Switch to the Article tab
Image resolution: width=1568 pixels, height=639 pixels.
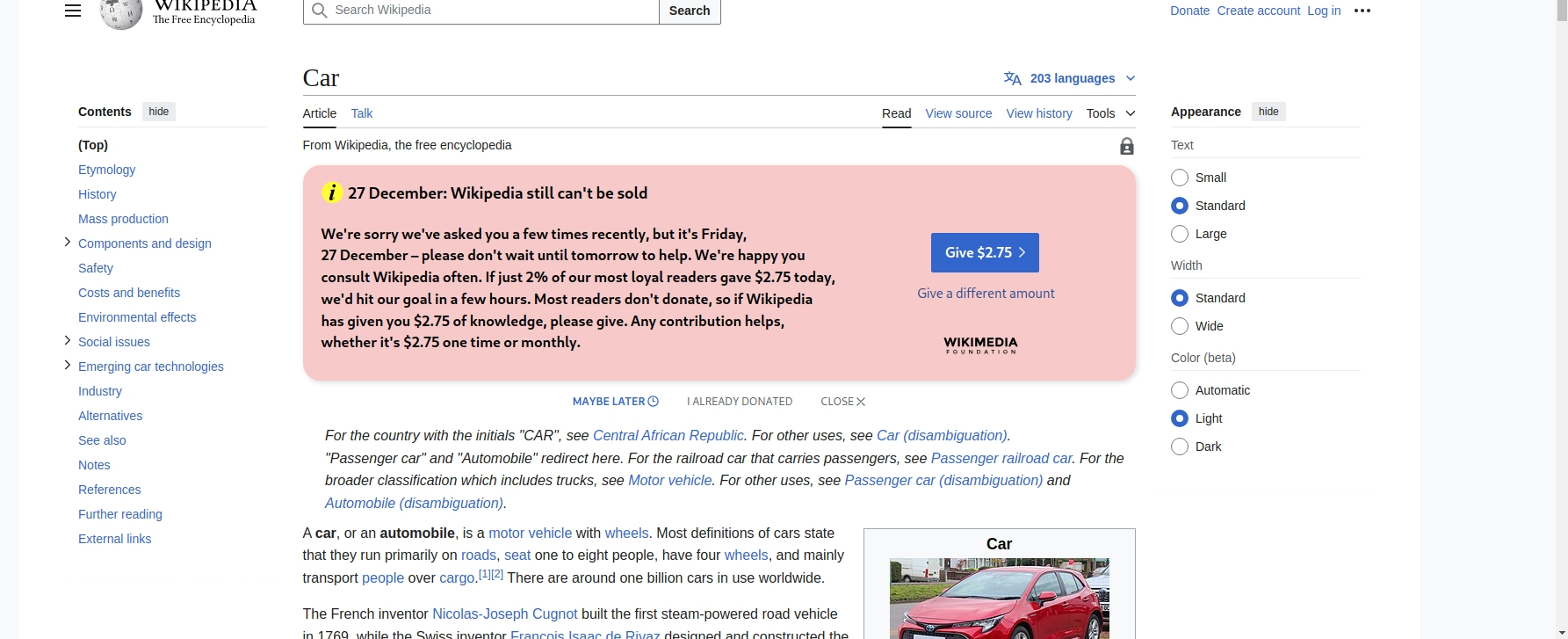(x=320, y=113)
